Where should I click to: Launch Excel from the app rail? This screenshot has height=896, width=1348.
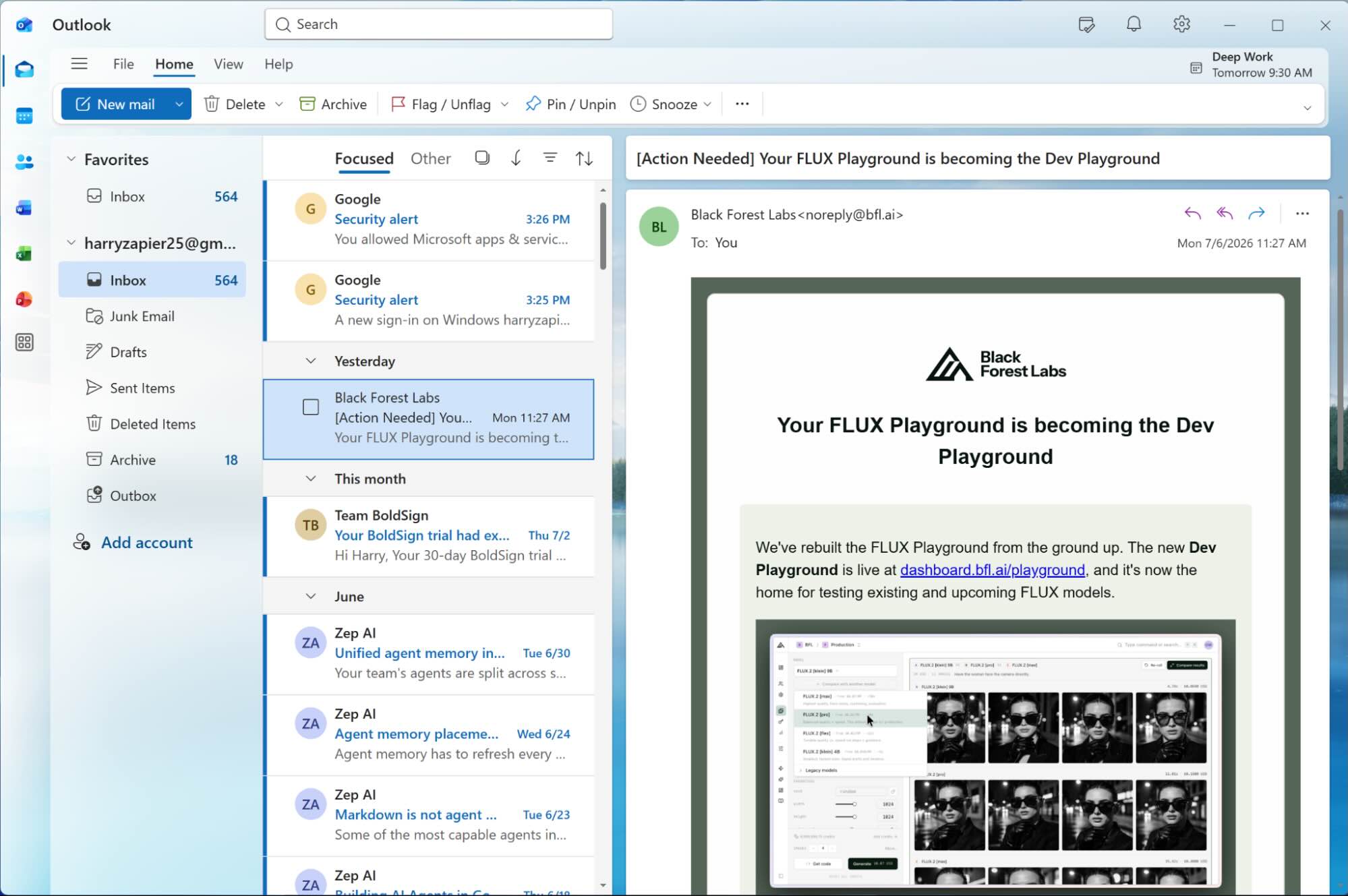(24, 253)
